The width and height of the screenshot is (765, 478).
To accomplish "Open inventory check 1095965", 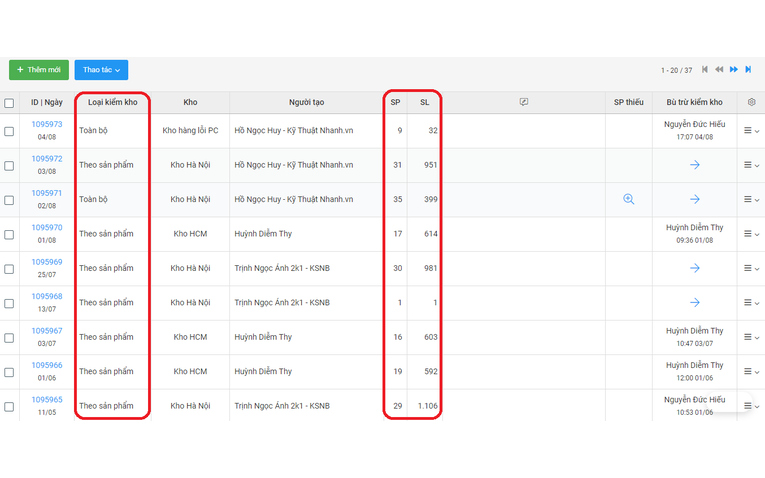I will 47,399.
